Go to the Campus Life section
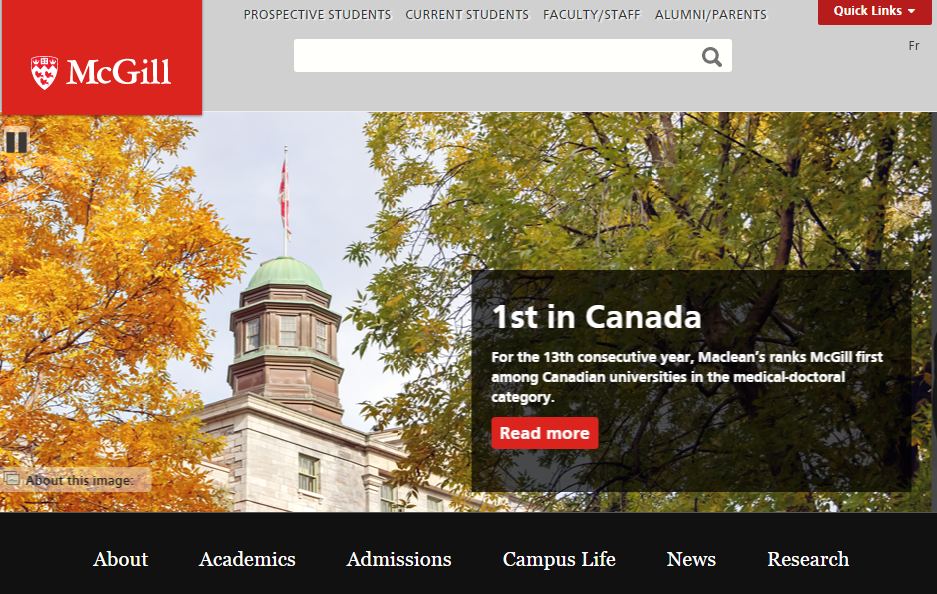 pyautogui.click(x=559, y=559)
